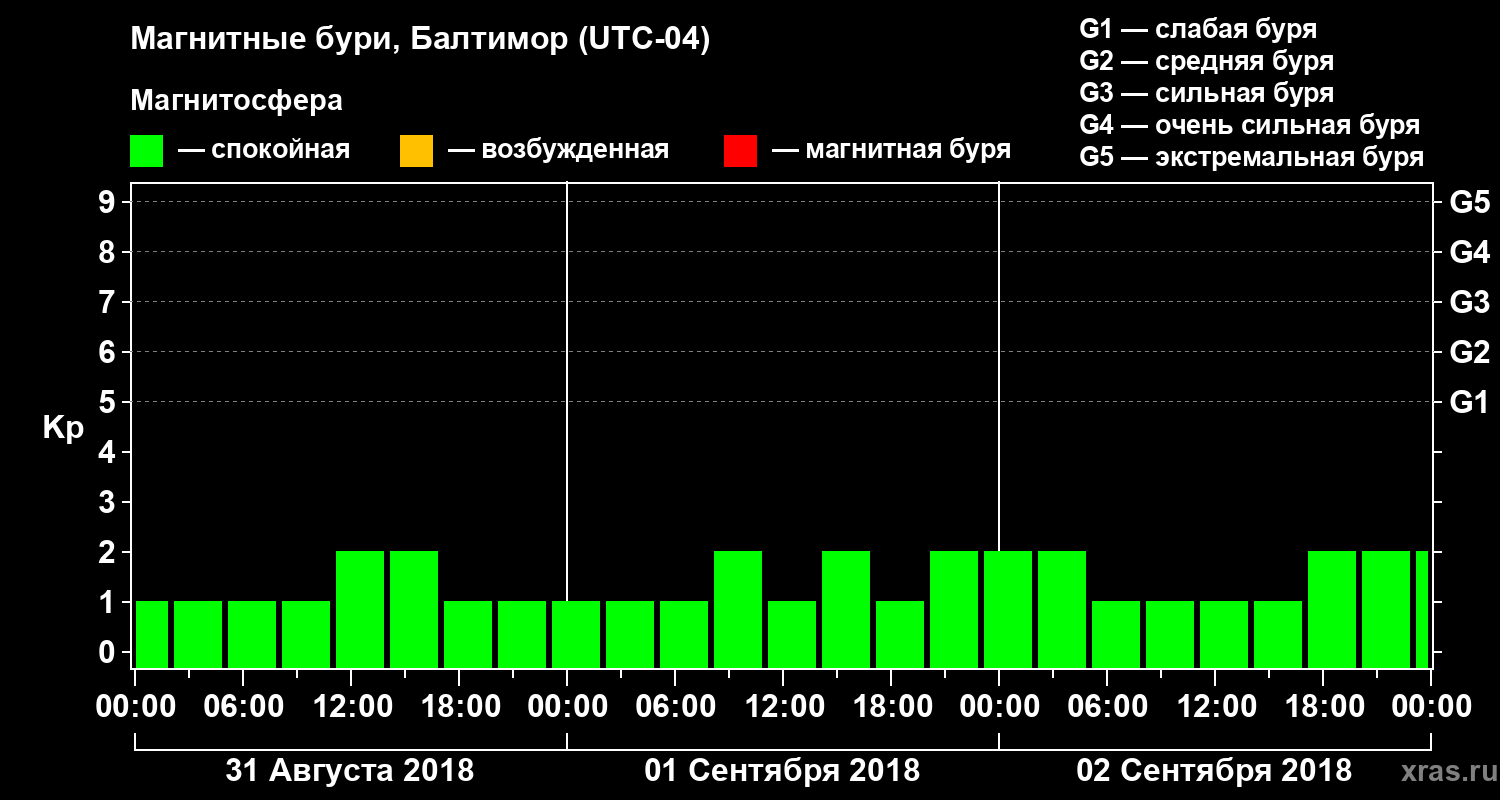Click the legend label '— возбужденная'

[x=558, y=150]
